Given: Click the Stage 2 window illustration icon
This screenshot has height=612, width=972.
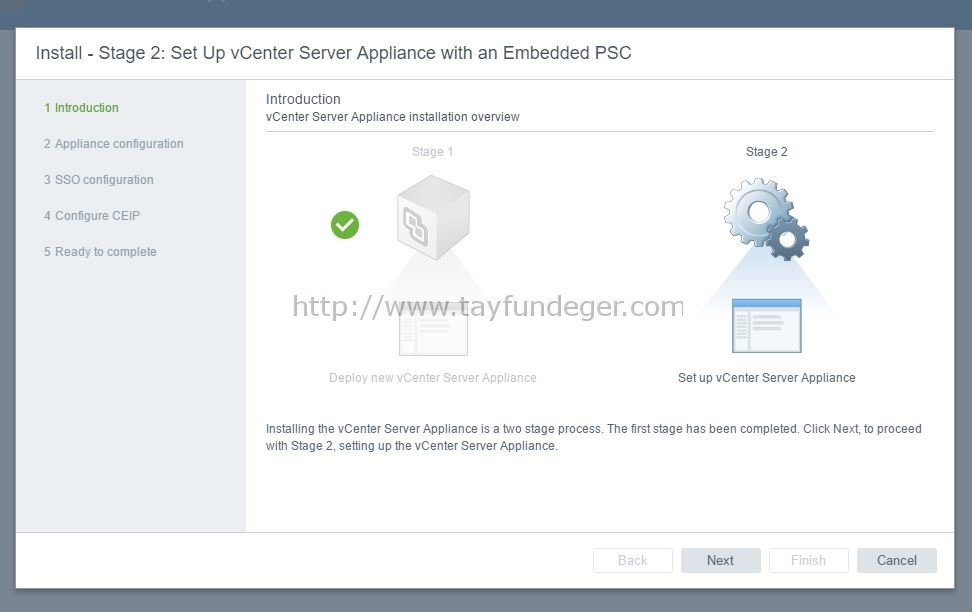Looking at the screenshot, I should coord(766,326).
